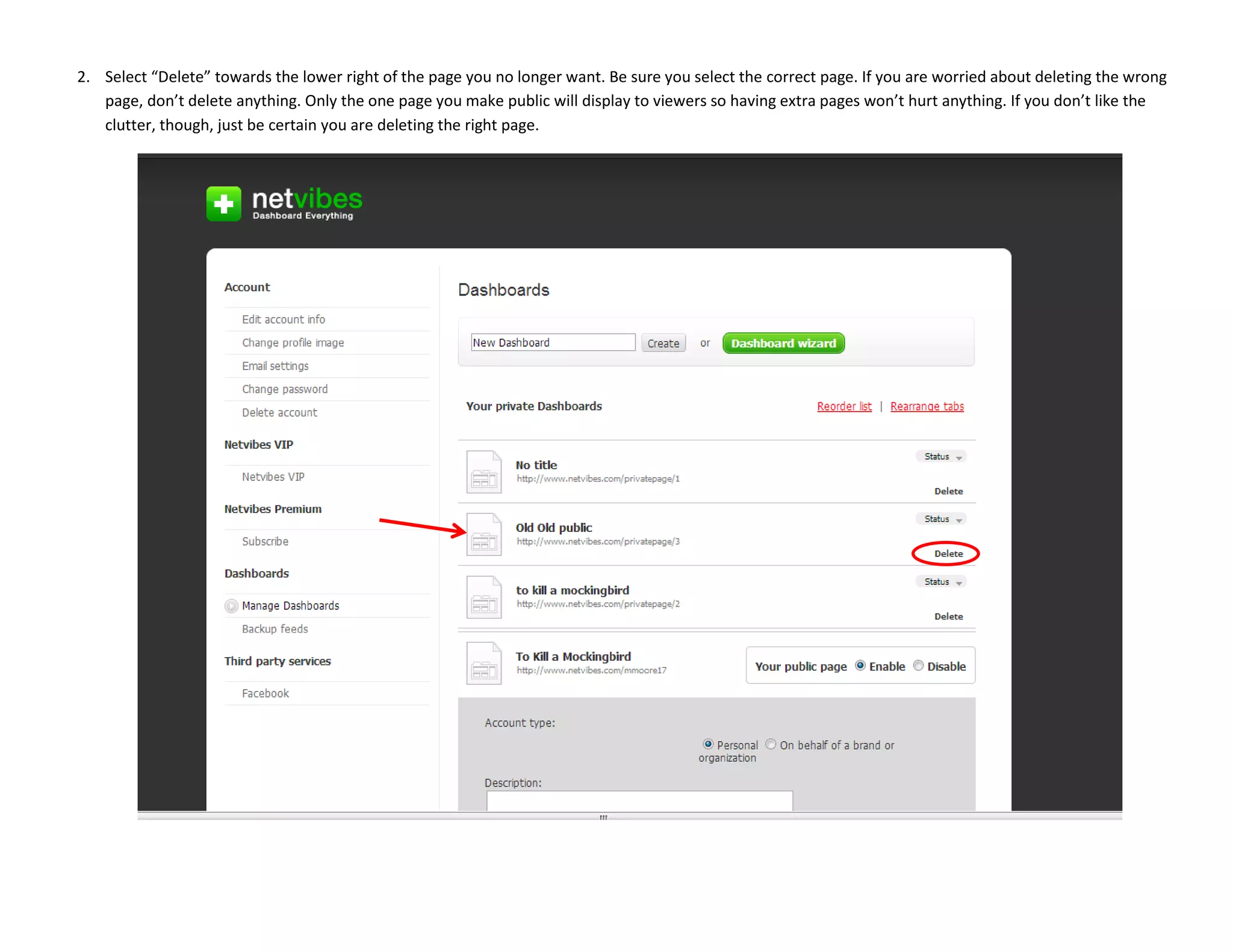Click the privatepage/1 URL
The height and width of the screenshot is (952, 1233).
coord(598,479)
